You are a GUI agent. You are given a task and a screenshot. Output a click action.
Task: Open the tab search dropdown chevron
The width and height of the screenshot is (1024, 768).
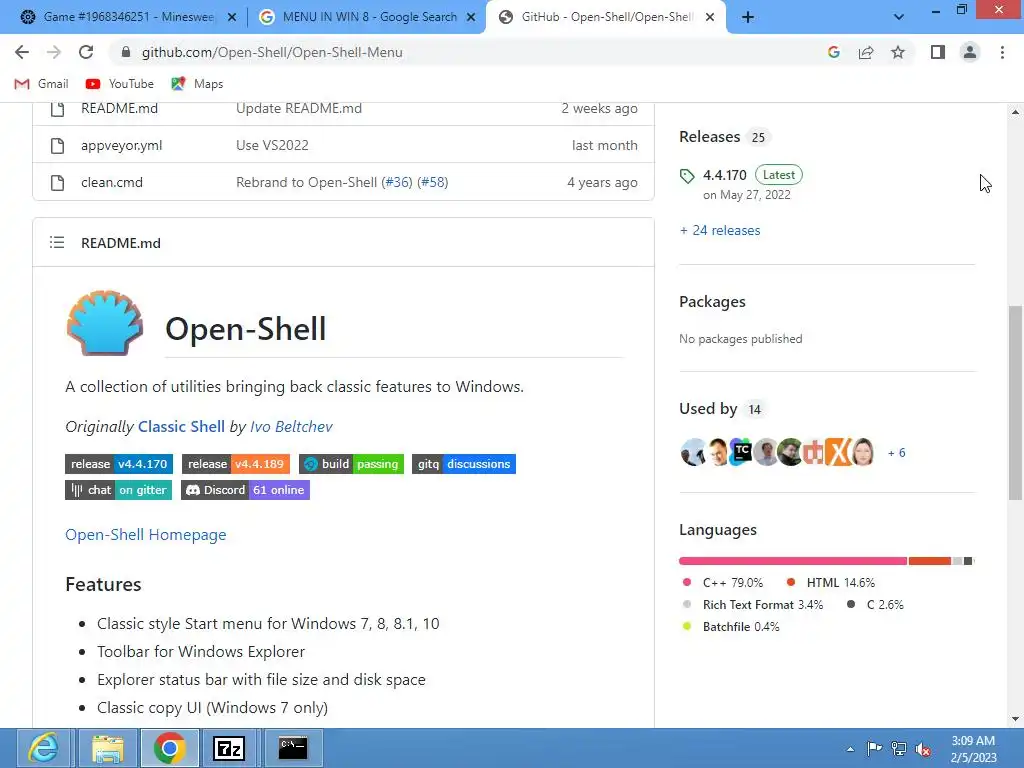point(899,17)
